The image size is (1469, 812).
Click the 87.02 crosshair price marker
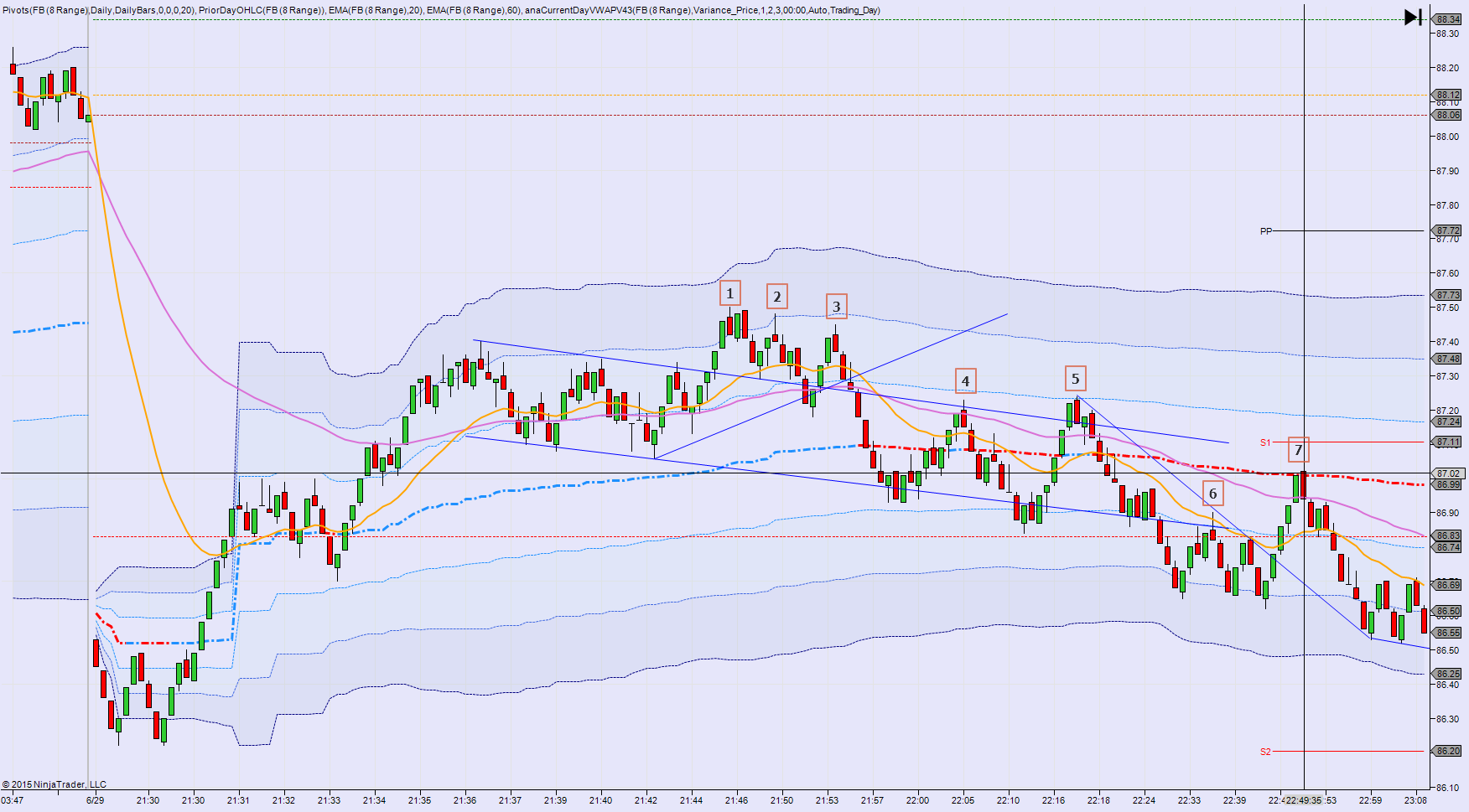(1447, 473)
